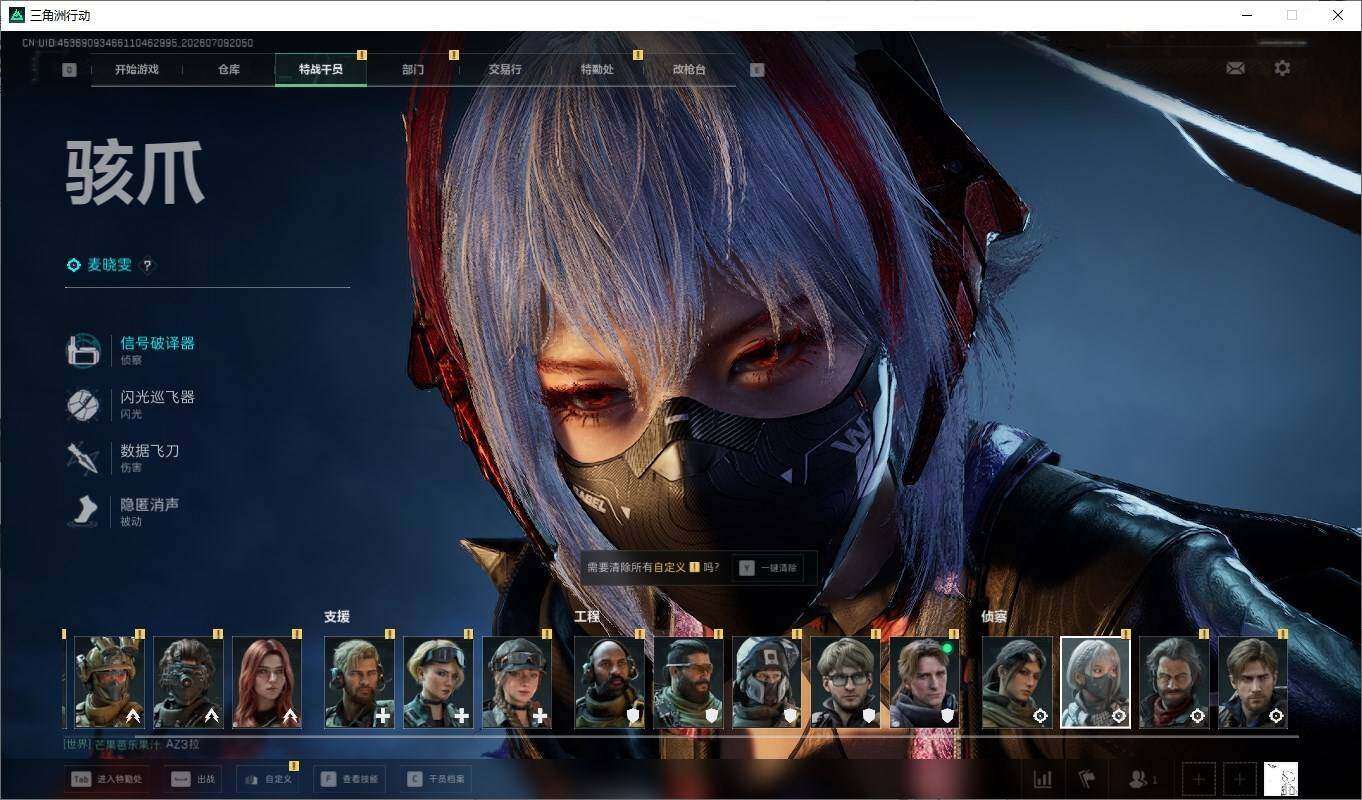Select the 信号破译器 skill
This screenshot has height=800, width=1362.
(x=131, y=350)
